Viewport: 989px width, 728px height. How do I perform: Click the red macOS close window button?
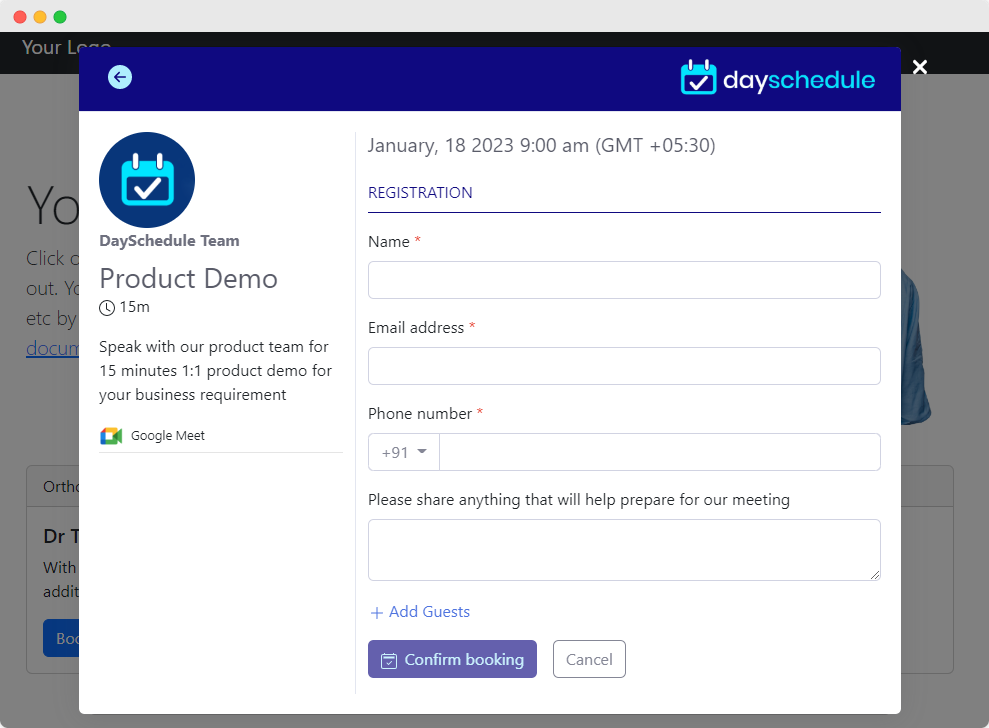(20, 17)
